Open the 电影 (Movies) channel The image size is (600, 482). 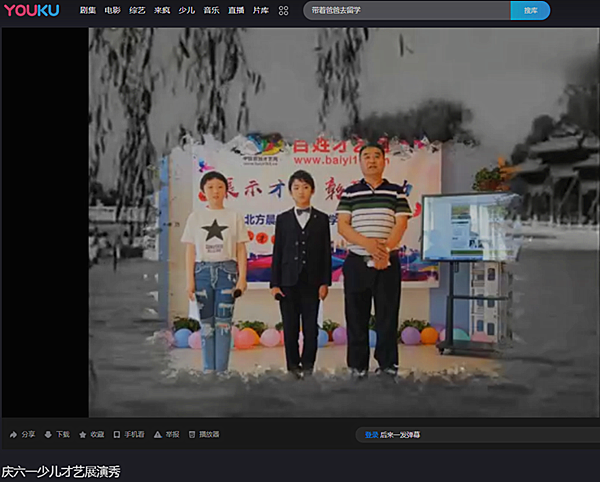112,10
